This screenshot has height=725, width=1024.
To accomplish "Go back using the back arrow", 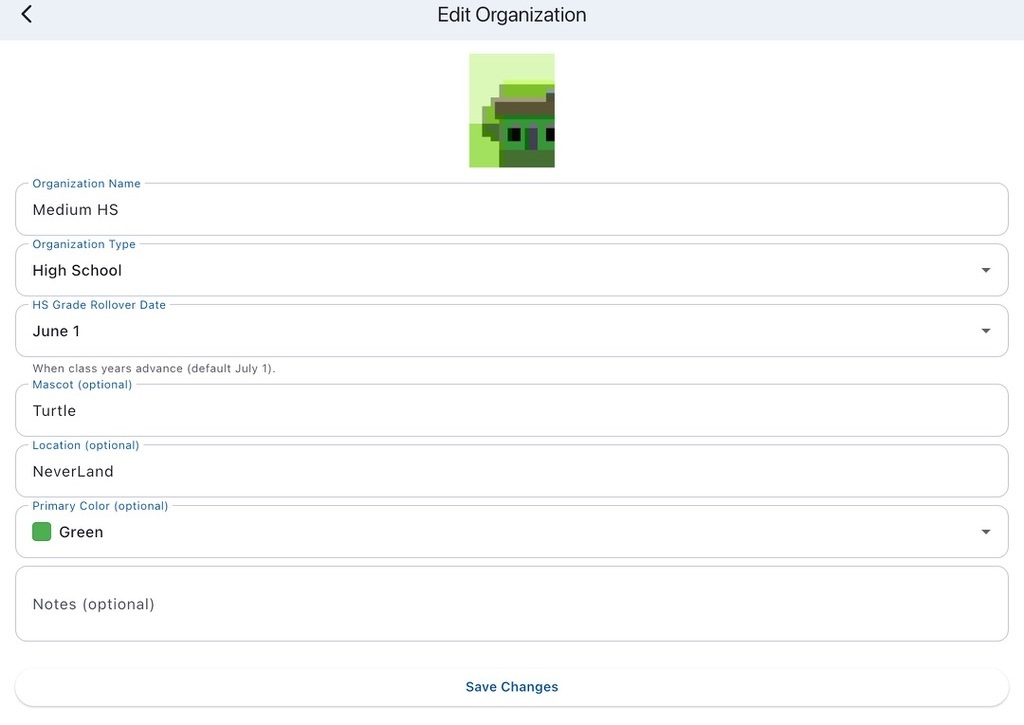I will point(27,14).
